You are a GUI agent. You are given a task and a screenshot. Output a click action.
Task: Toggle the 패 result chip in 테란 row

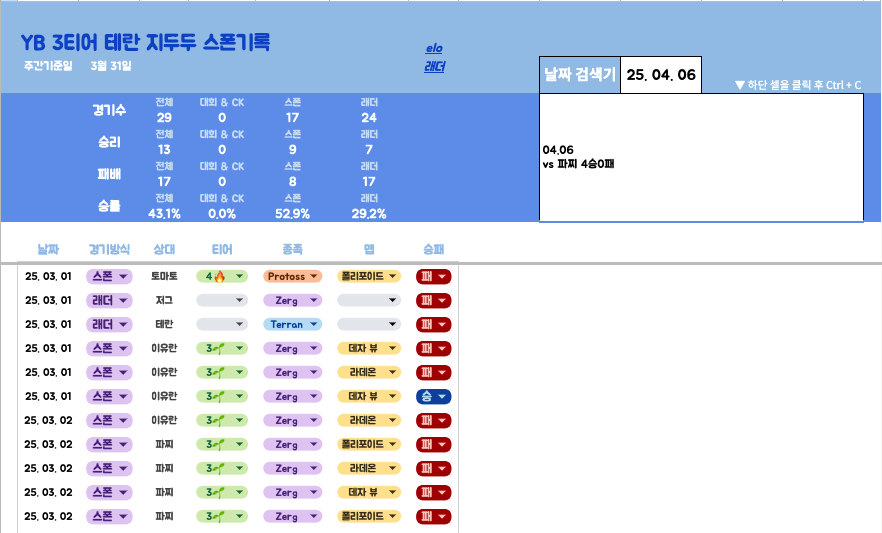[x=433, y=324]
